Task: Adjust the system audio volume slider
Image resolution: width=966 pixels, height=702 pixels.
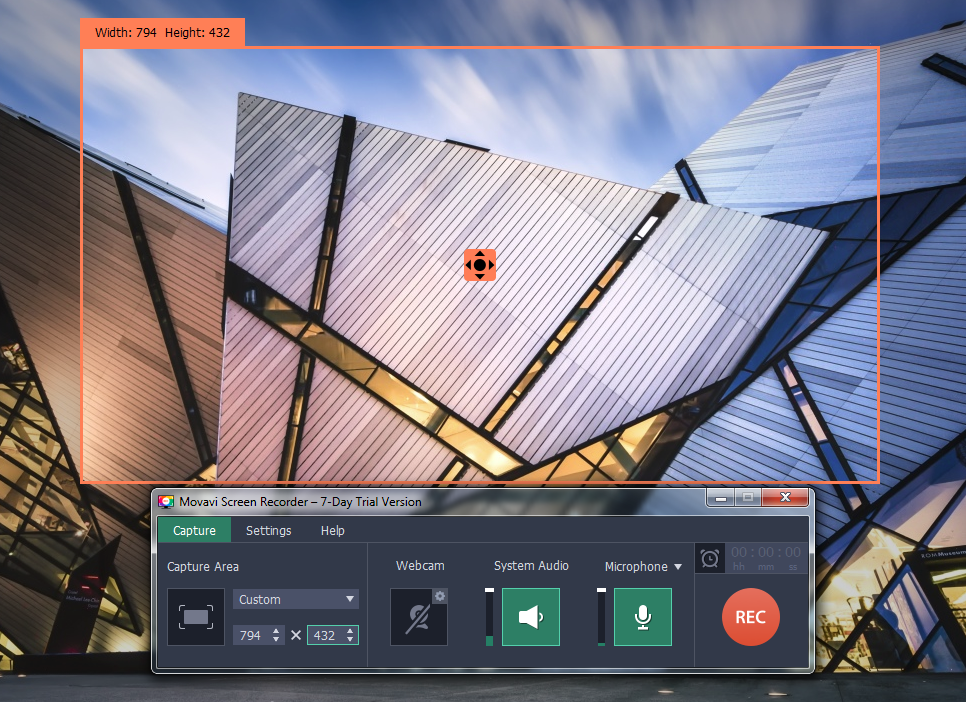Action: pos(489,617)
